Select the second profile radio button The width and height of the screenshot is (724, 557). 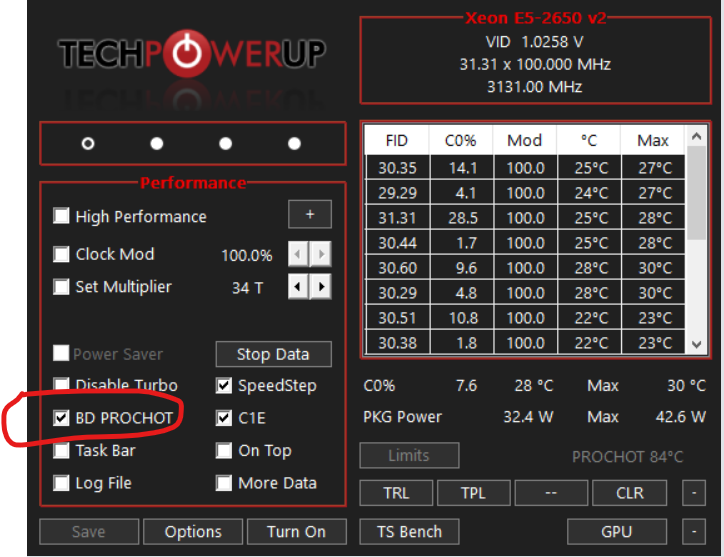pyautogui.click(x=157, y=144)
